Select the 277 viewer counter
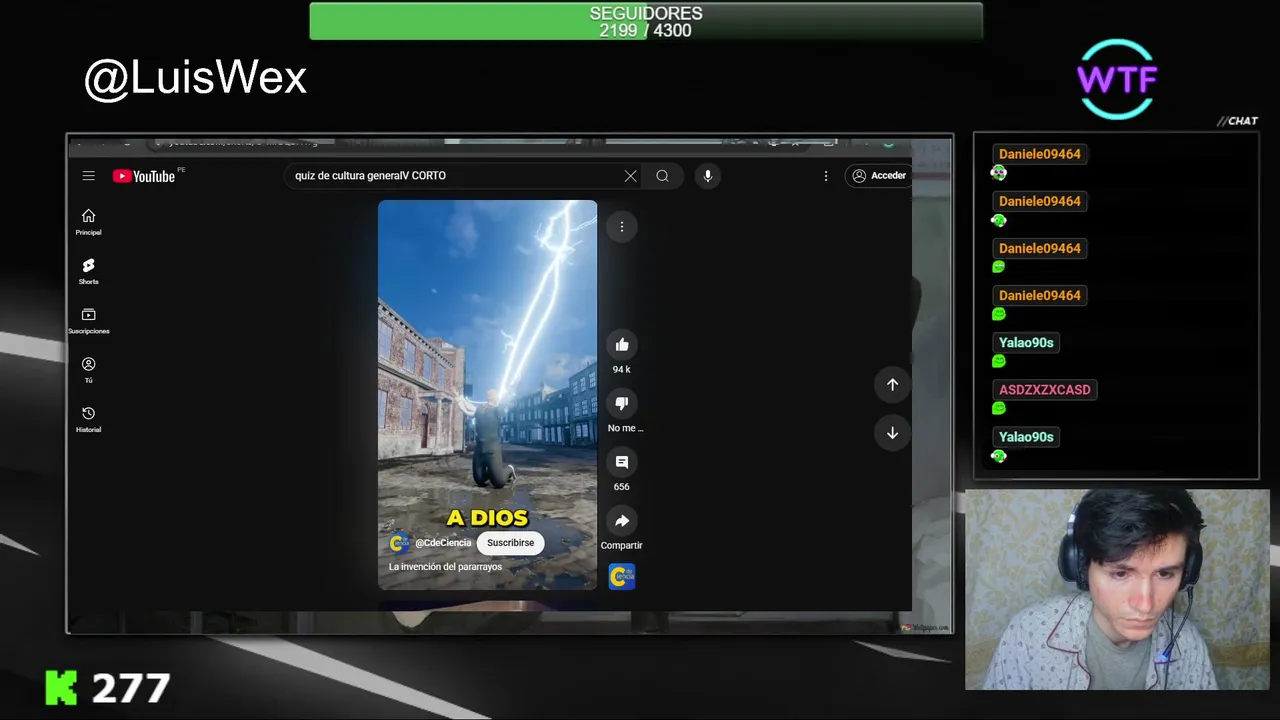 (x=131, y=688)
